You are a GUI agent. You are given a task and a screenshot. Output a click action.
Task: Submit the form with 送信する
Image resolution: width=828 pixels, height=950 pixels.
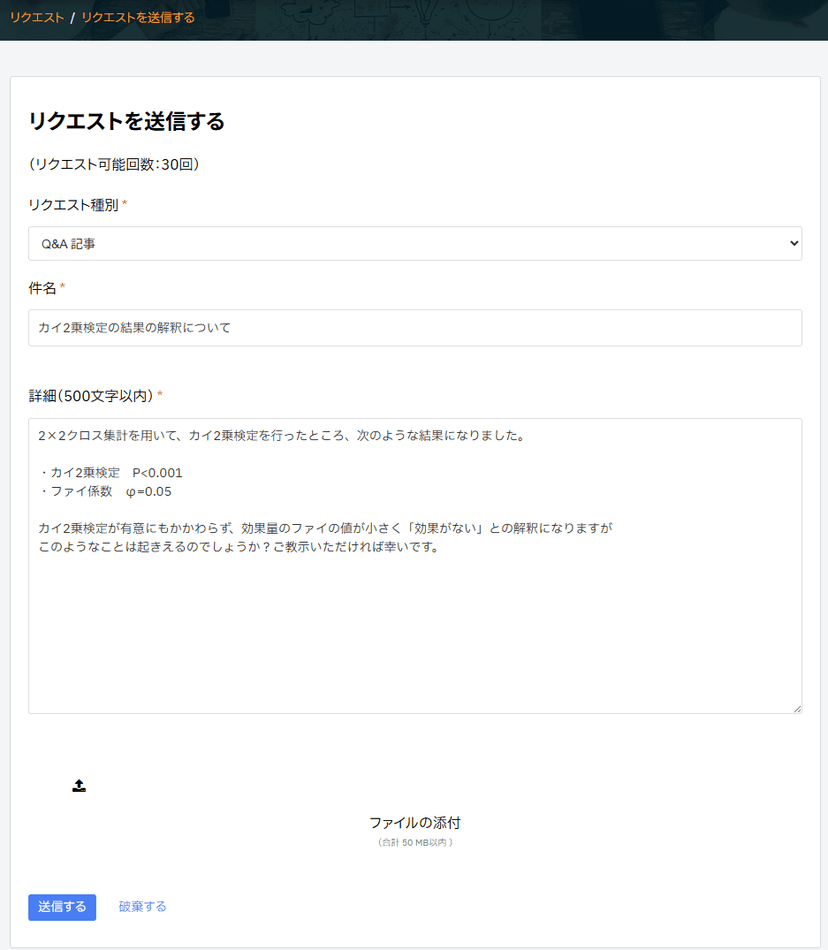pos(61,907)
